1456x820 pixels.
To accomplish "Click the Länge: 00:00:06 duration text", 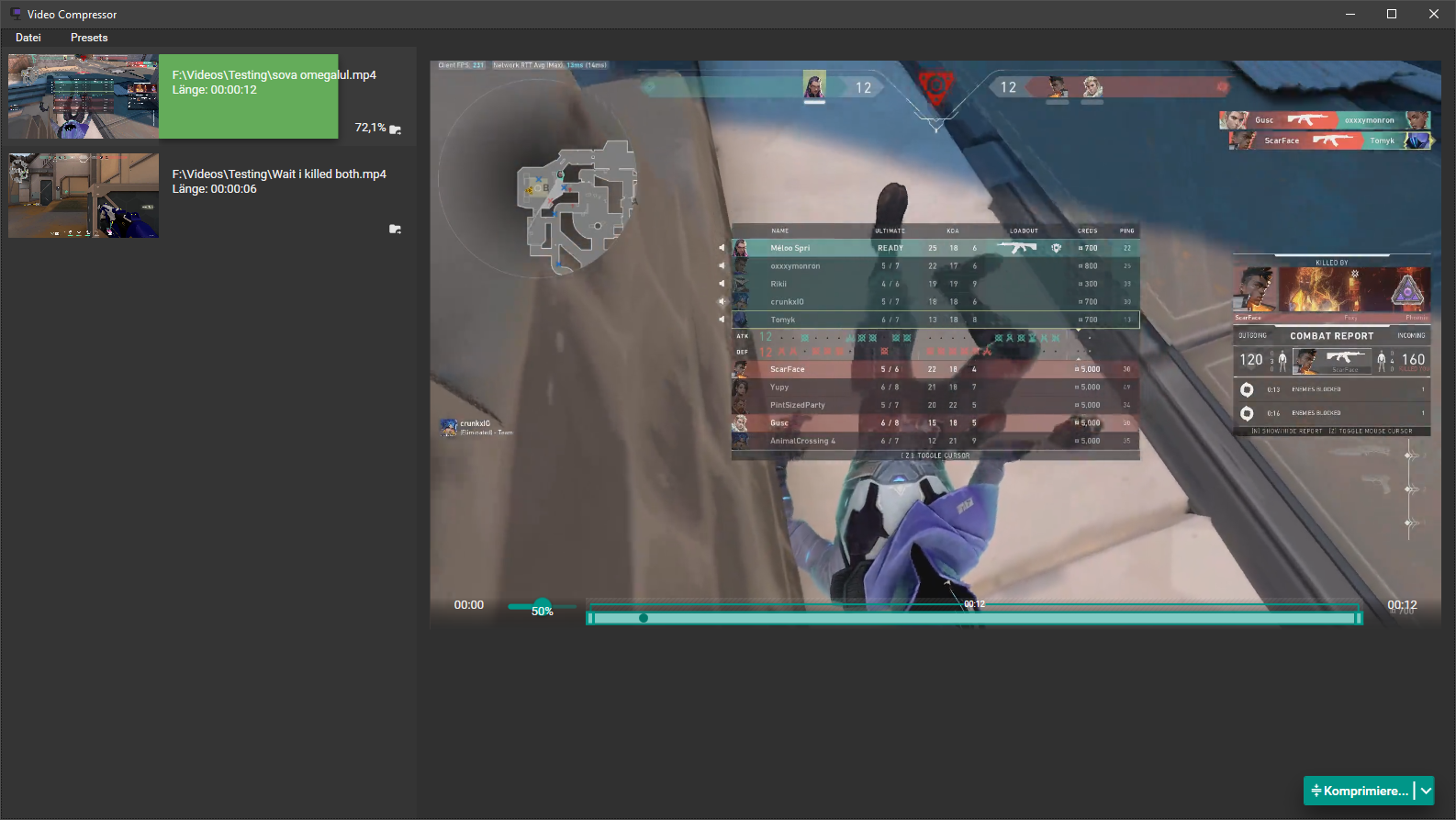I will (215, 189).
